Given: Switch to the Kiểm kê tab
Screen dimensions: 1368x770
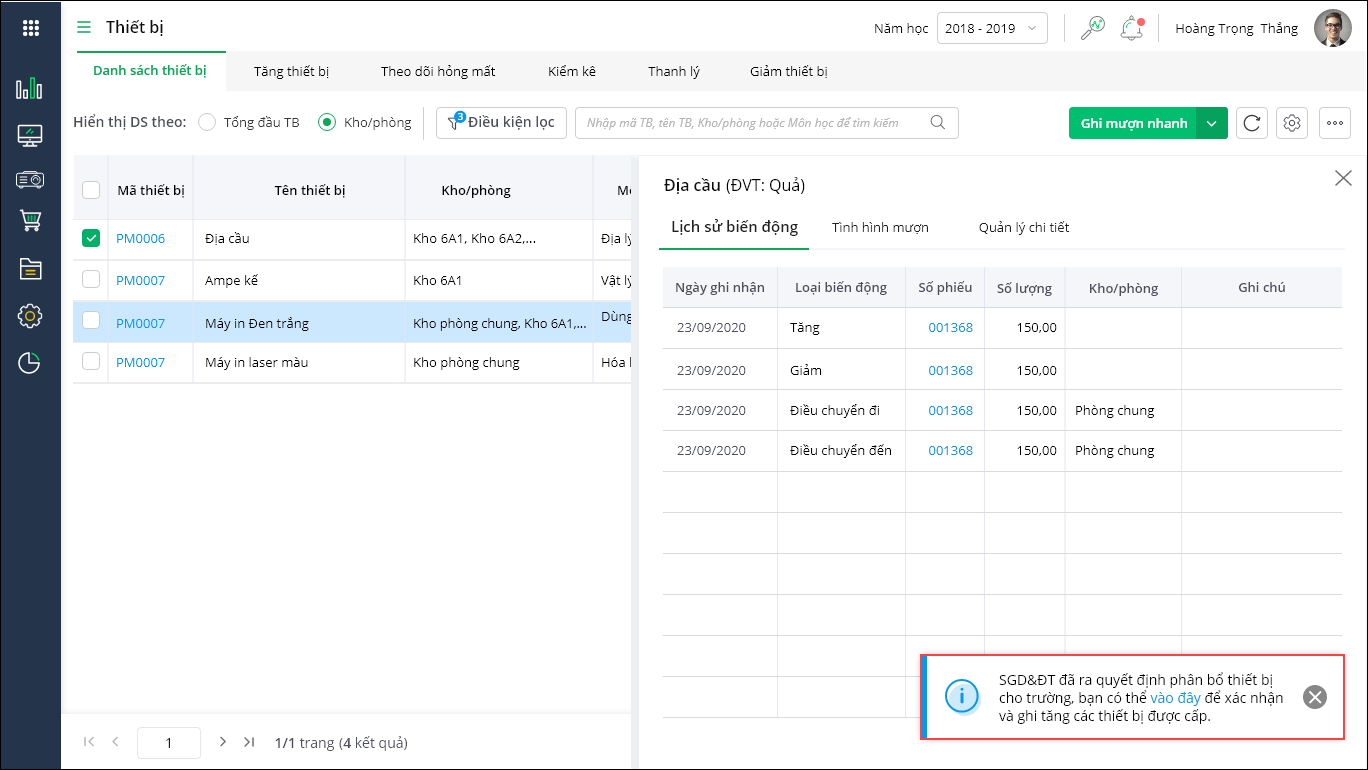Looking at the screenshot, I should (571, 71).
